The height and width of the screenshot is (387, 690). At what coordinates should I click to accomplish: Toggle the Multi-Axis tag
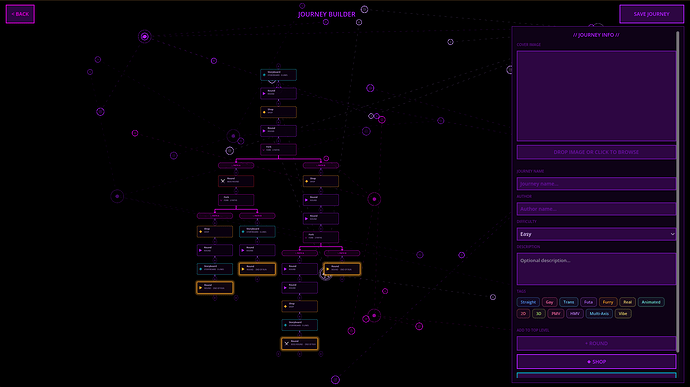(x=599, y=313)
